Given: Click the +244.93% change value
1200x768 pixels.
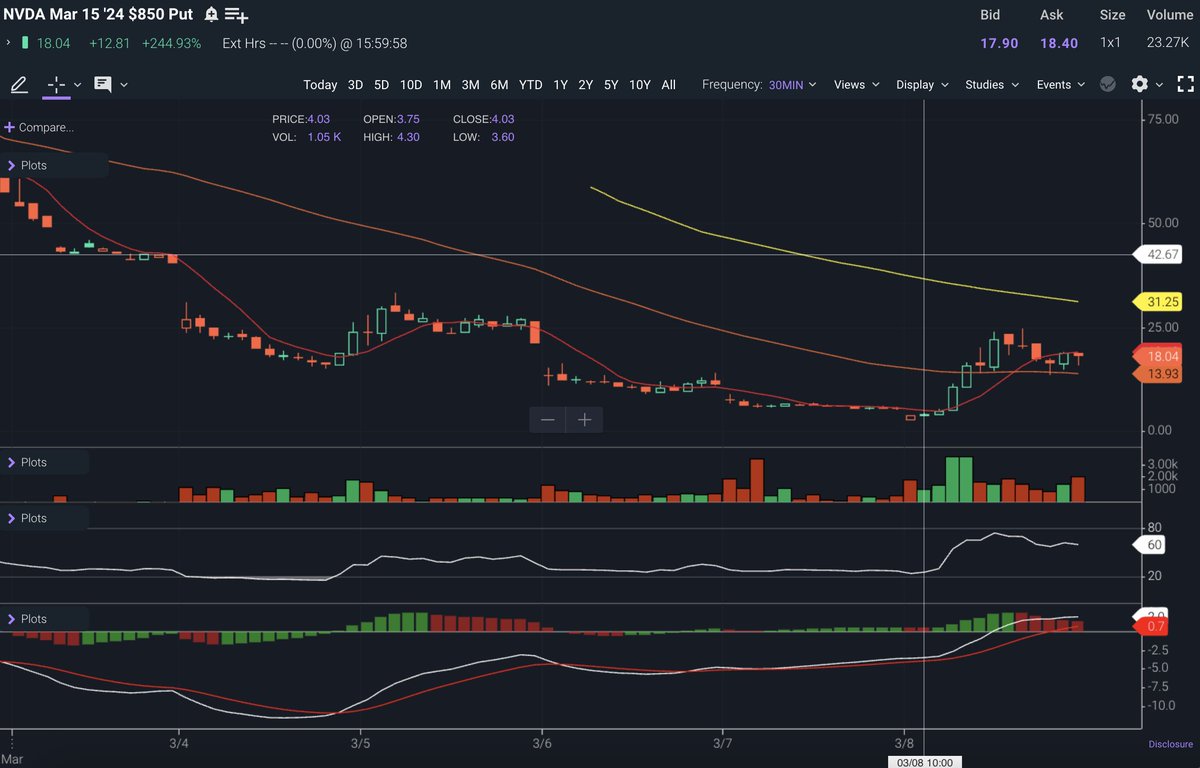Looking at the screenshot, I should pos(171,43).
